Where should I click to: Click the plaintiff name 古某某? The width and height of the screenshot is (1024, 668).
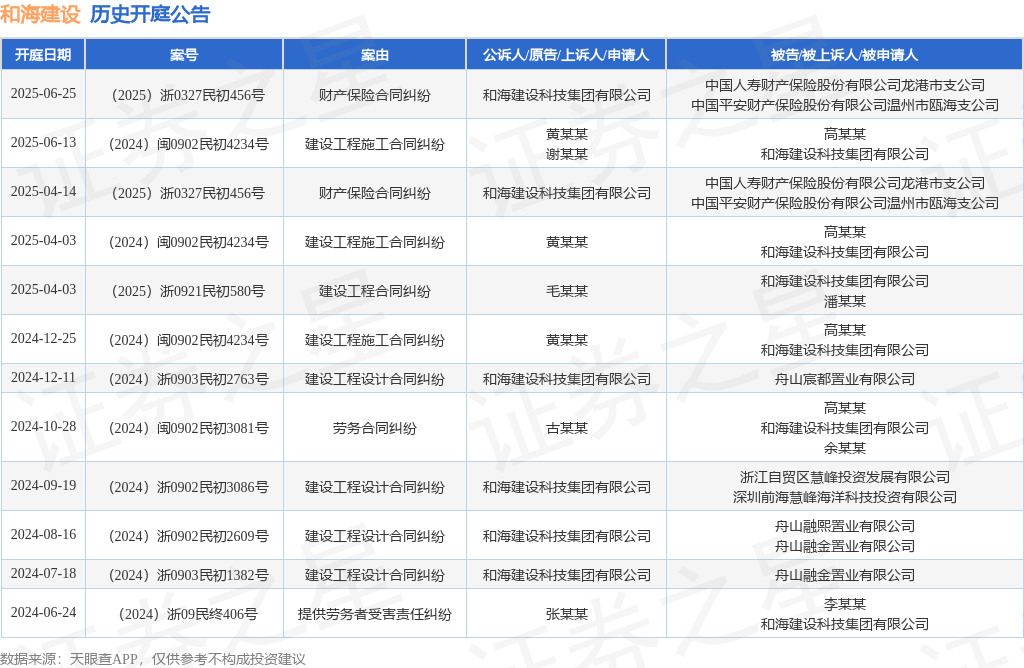click(x=567, y=428)
